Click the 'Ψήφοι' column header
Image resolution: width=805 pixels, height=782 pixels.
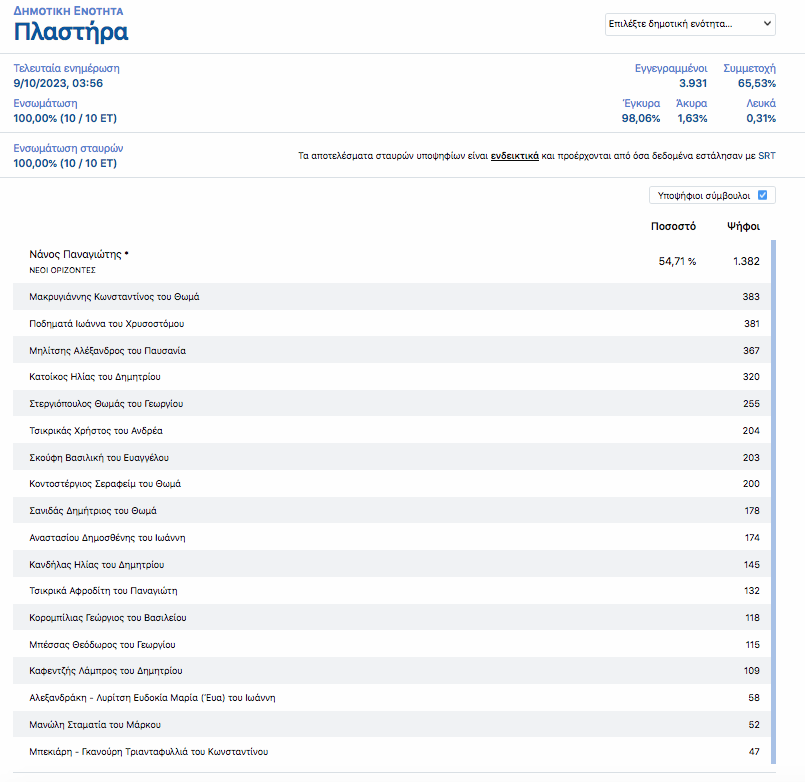[743, 227]
